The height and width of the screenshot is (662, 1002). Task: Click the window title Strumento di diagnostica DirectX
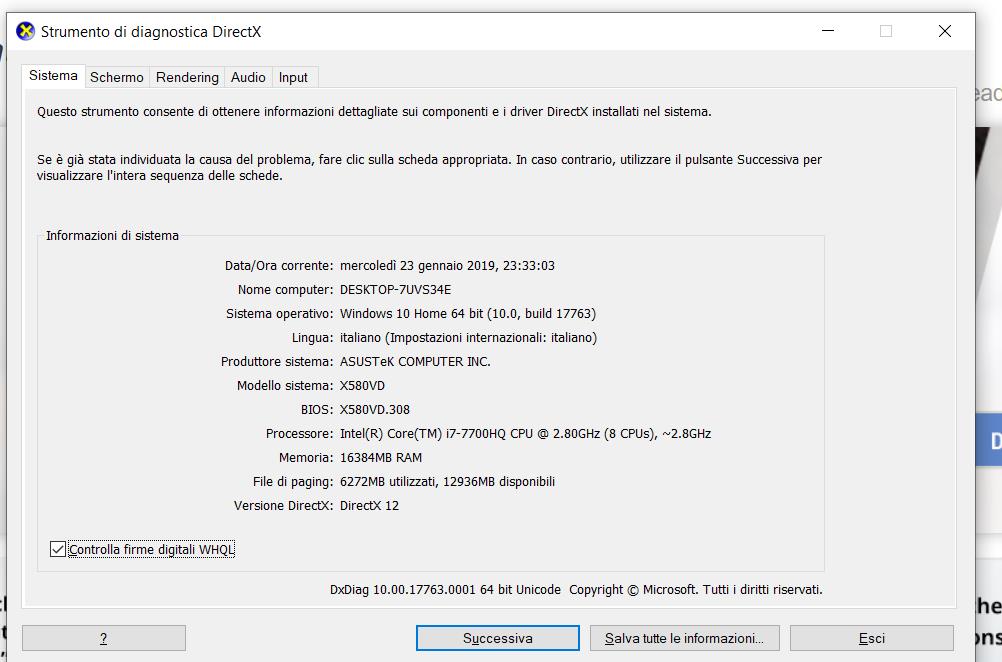tap(151, 31)
